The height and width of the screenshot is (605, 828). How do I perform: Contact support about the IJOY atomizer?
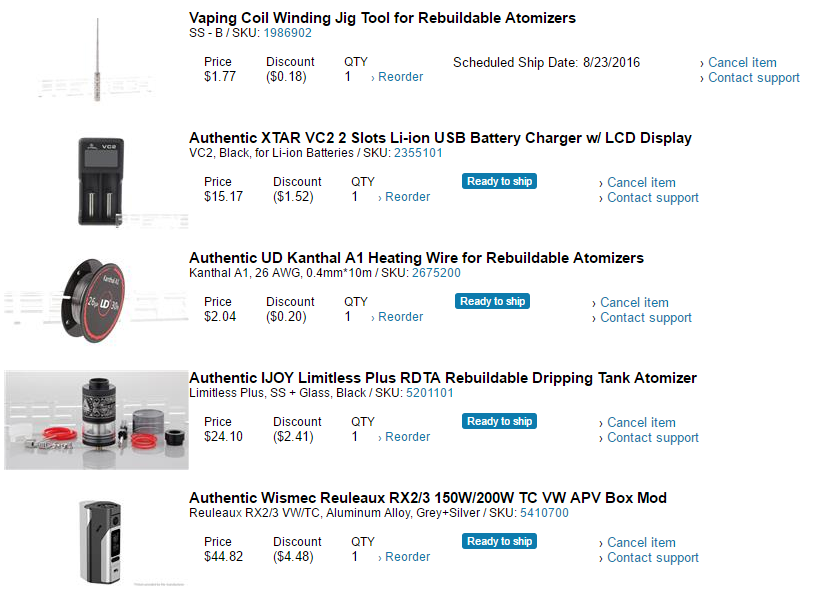(653, 438)
